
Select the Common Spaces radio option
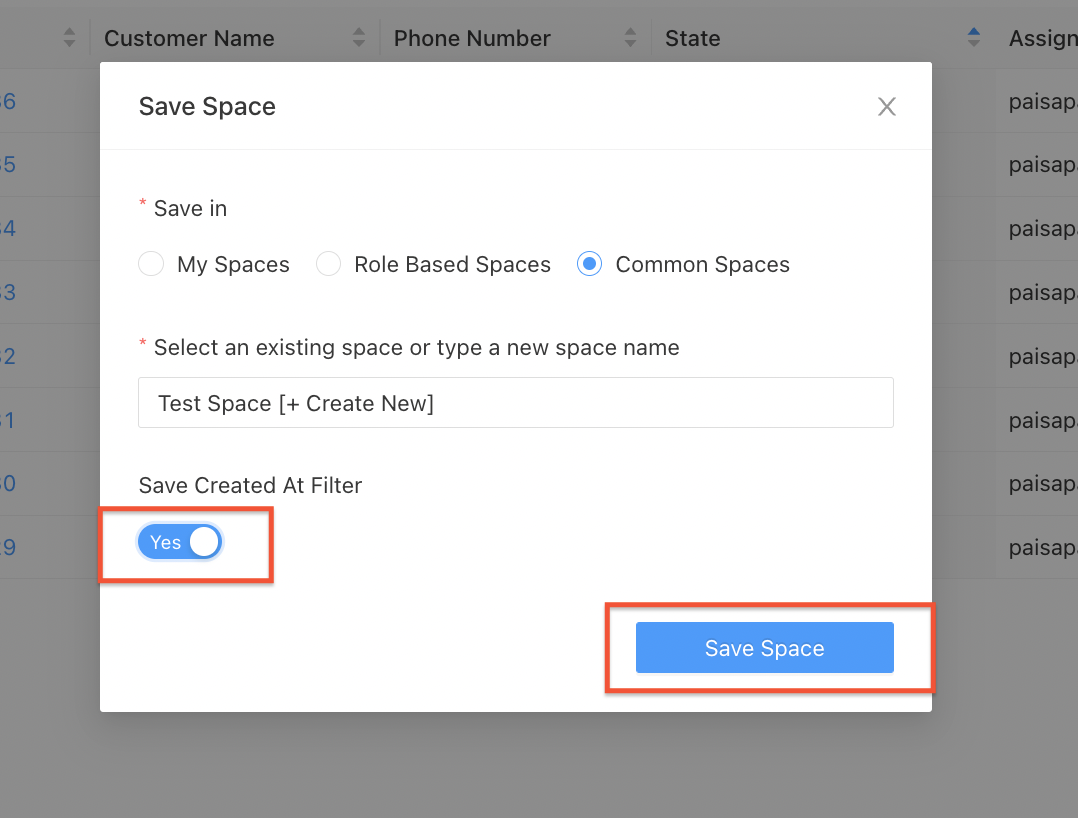point(590,264)
